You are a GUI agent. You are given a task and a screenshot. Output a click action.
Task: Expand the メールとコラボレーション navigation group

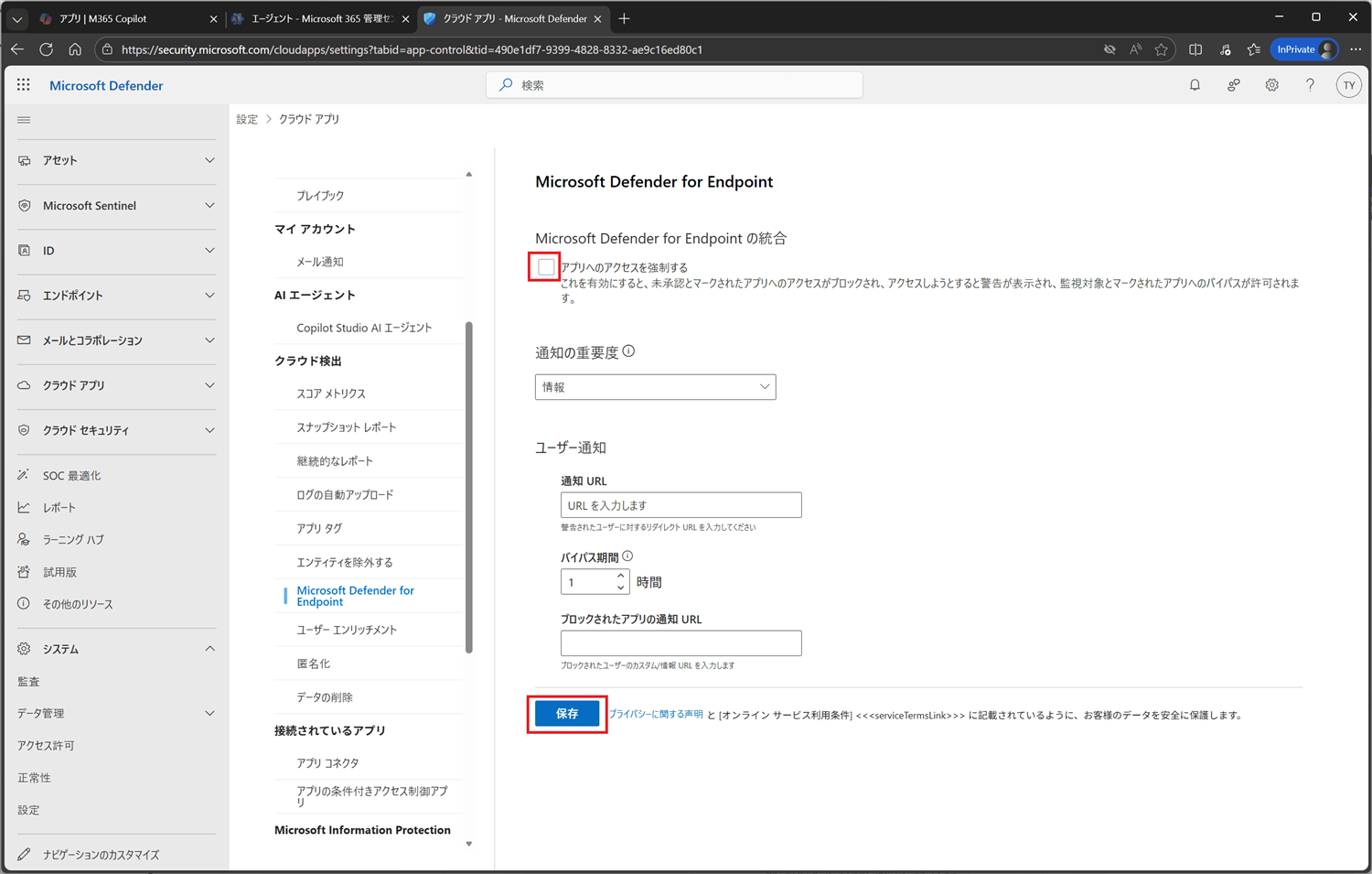point(116,340)
